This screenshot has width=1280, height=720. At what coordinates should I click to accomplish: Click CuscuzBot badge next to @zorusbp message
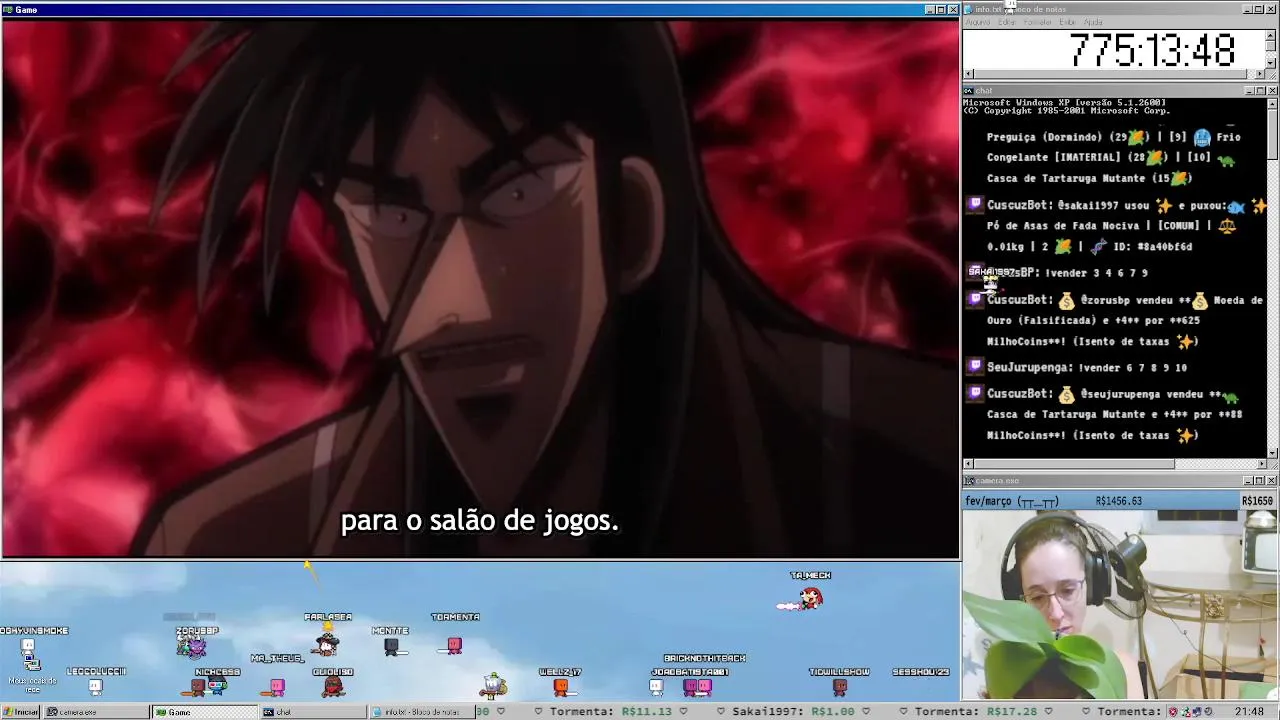coord(975,299)
